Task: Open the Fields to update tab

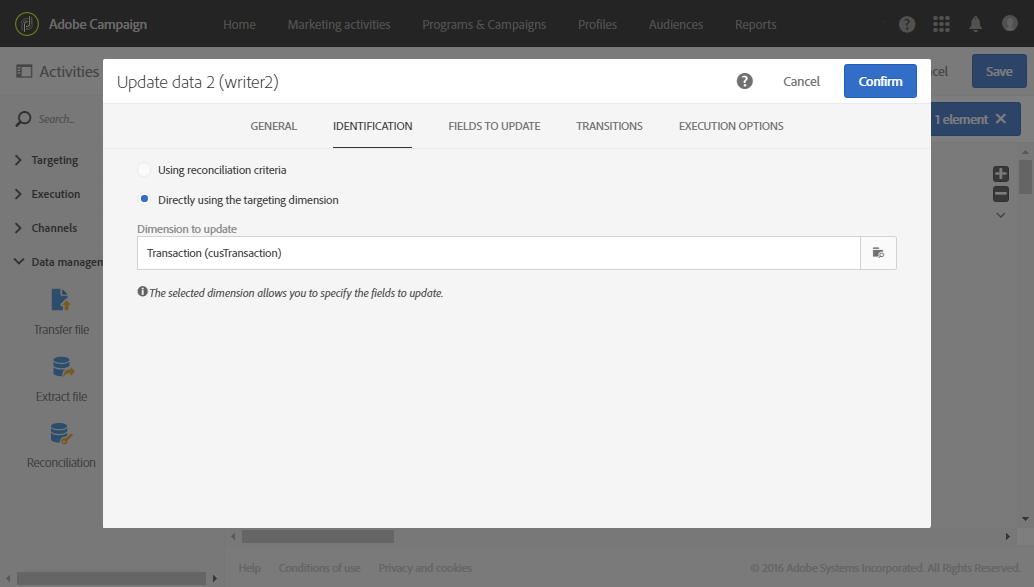Action: [x=495, y=126]
